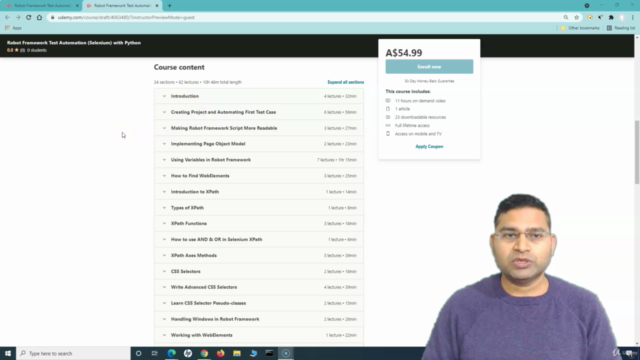Click the Access on mobile and TV icon
Image resolution: width=640 pixels, height=360 pixels.
[x=388, y=134]
